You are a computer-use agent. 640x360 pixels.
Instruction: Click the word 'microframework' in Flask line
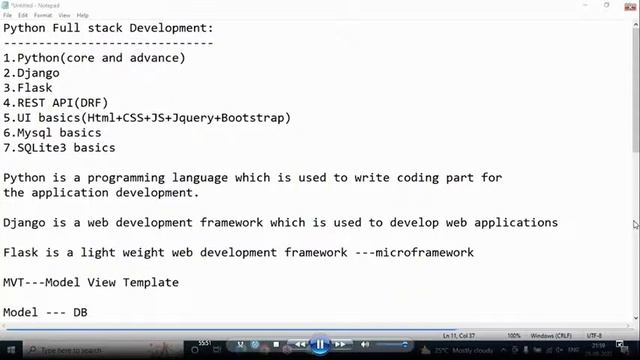pos(424,253)
